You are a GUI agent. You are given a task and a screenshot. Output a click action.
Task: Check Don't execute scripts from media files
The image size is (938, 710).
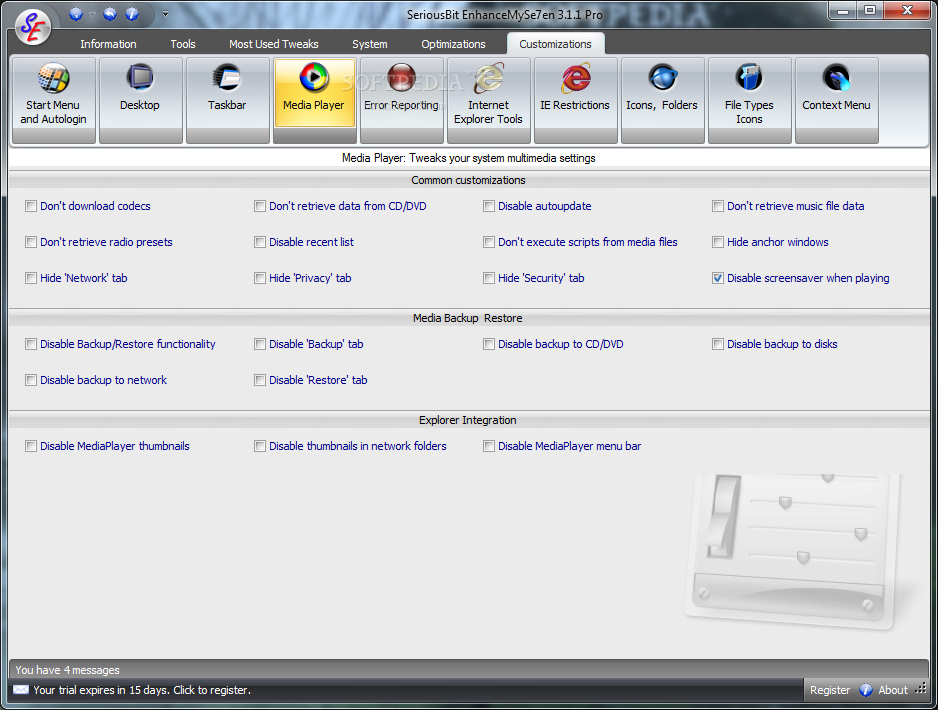point(489,242)
